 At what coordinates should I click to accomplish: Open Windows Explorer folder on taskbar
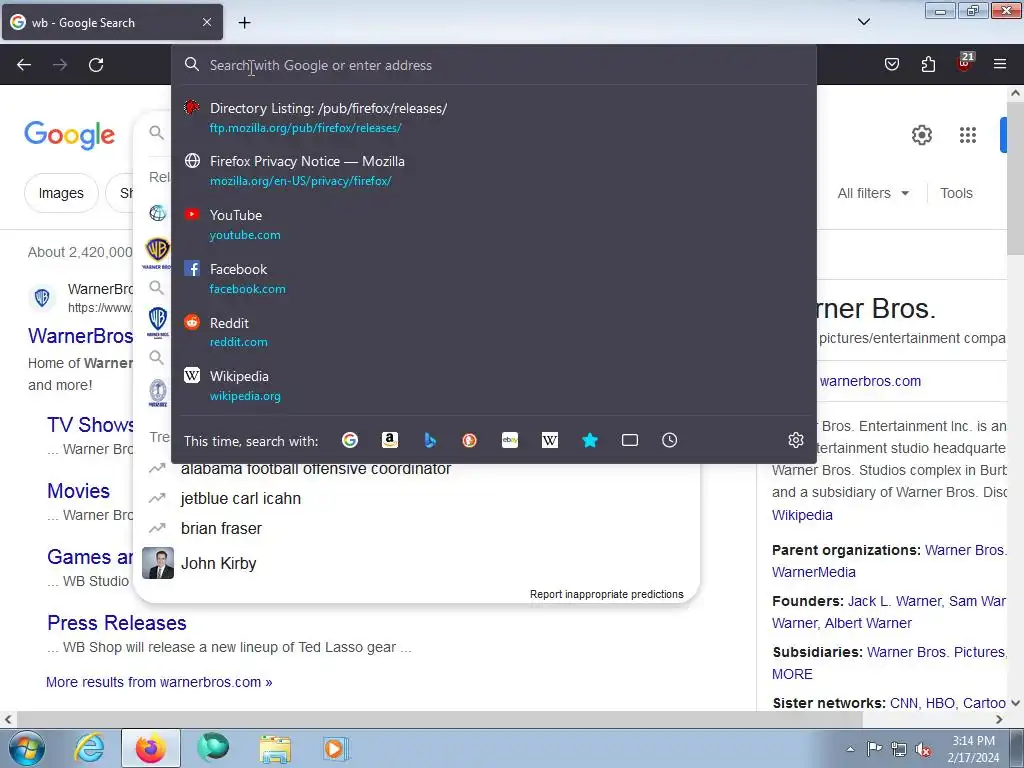pos(275,748)
